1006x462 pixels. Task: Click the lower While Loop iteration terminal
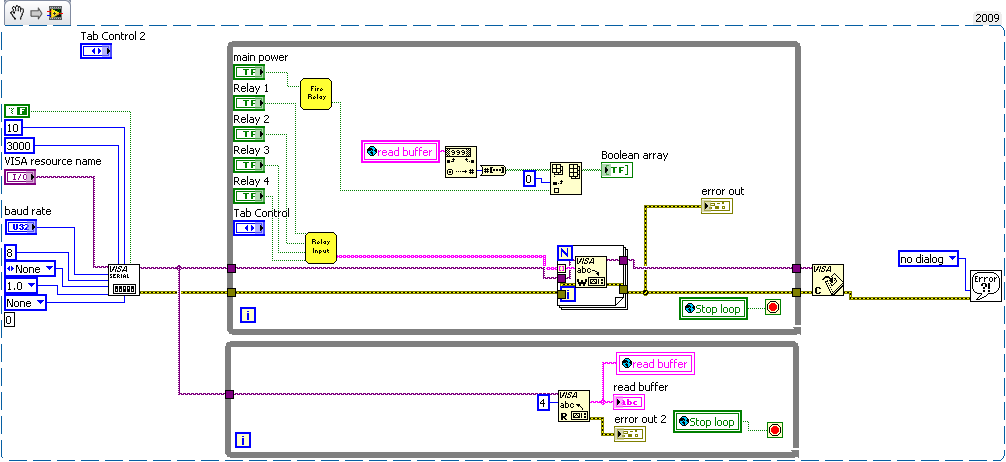244,440
